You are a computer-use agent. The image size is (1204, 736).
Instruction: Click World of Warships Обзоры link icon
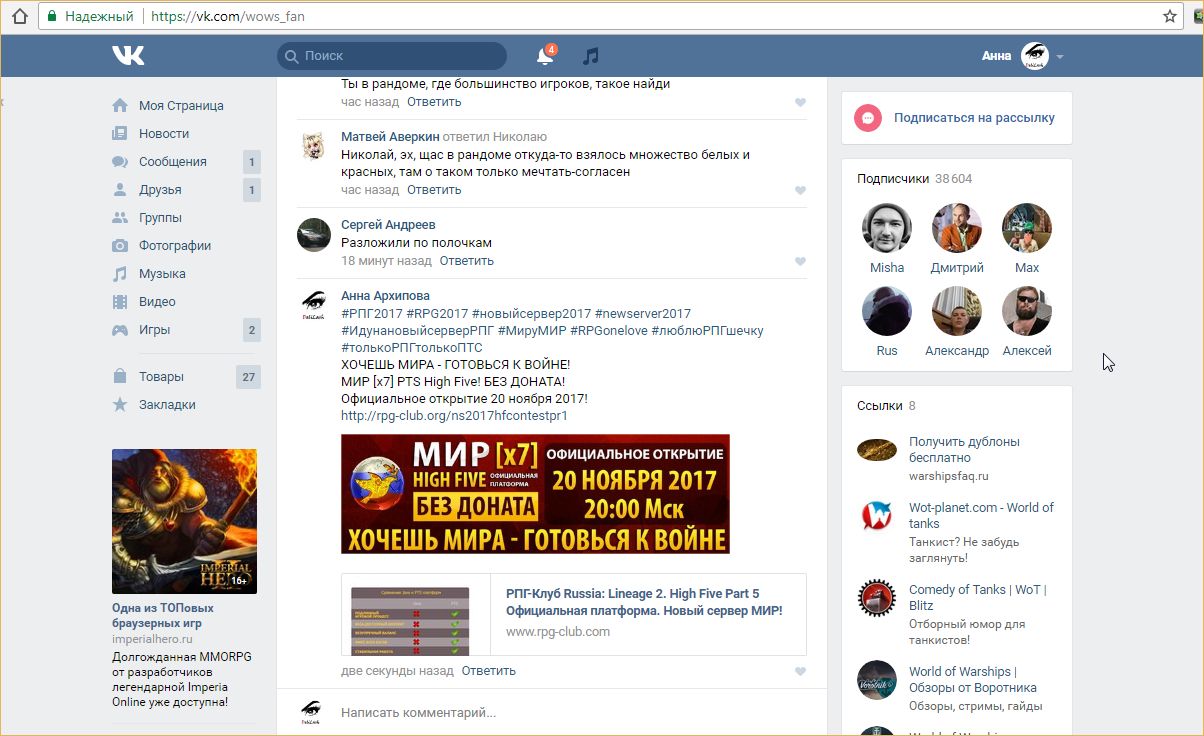[877, 680]
